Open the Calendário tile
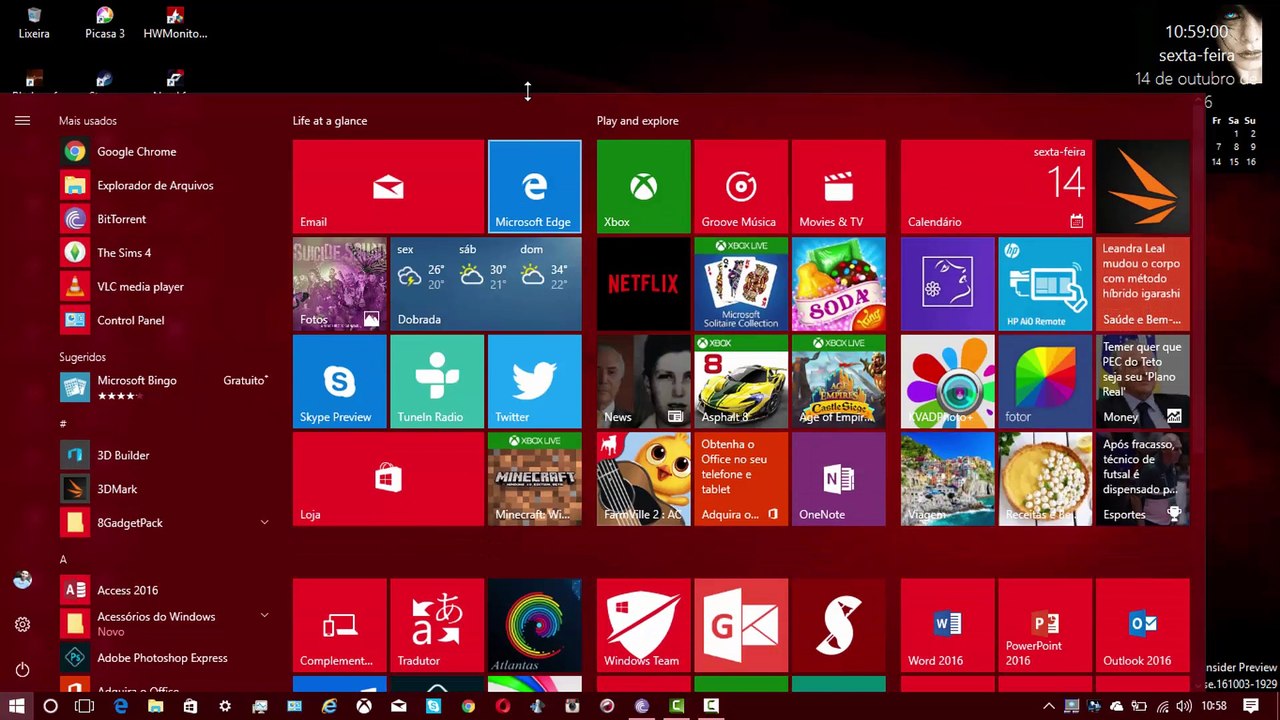Image resolution: width=1280 pixels, height=720 pixels. tap(996, 186)
